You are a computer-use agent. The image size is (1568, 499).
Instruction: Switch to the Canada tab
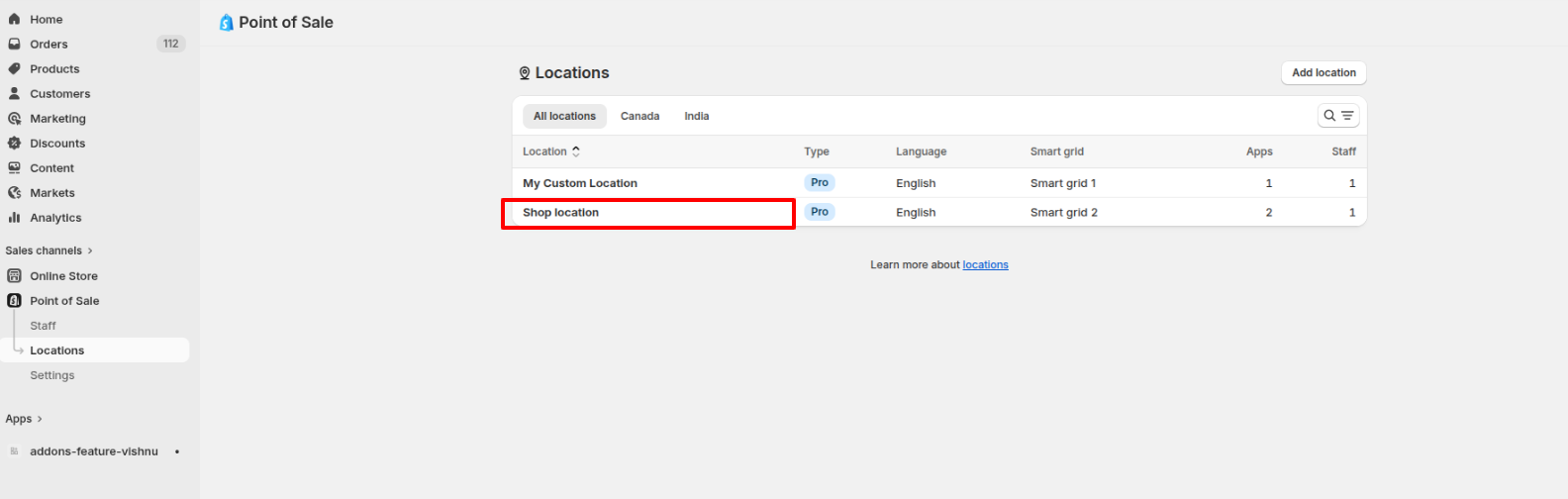coord(639,116)
